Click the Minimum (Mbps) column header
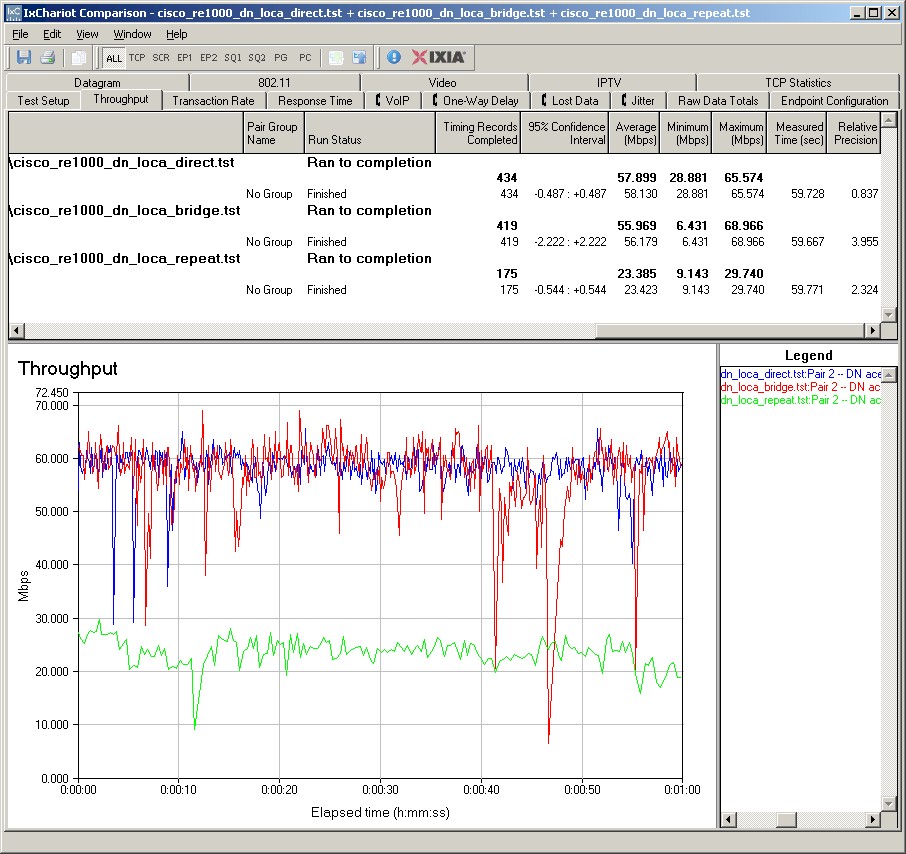Image resolution: width=906 pixels, height=854 pixels. pos(685,133)
